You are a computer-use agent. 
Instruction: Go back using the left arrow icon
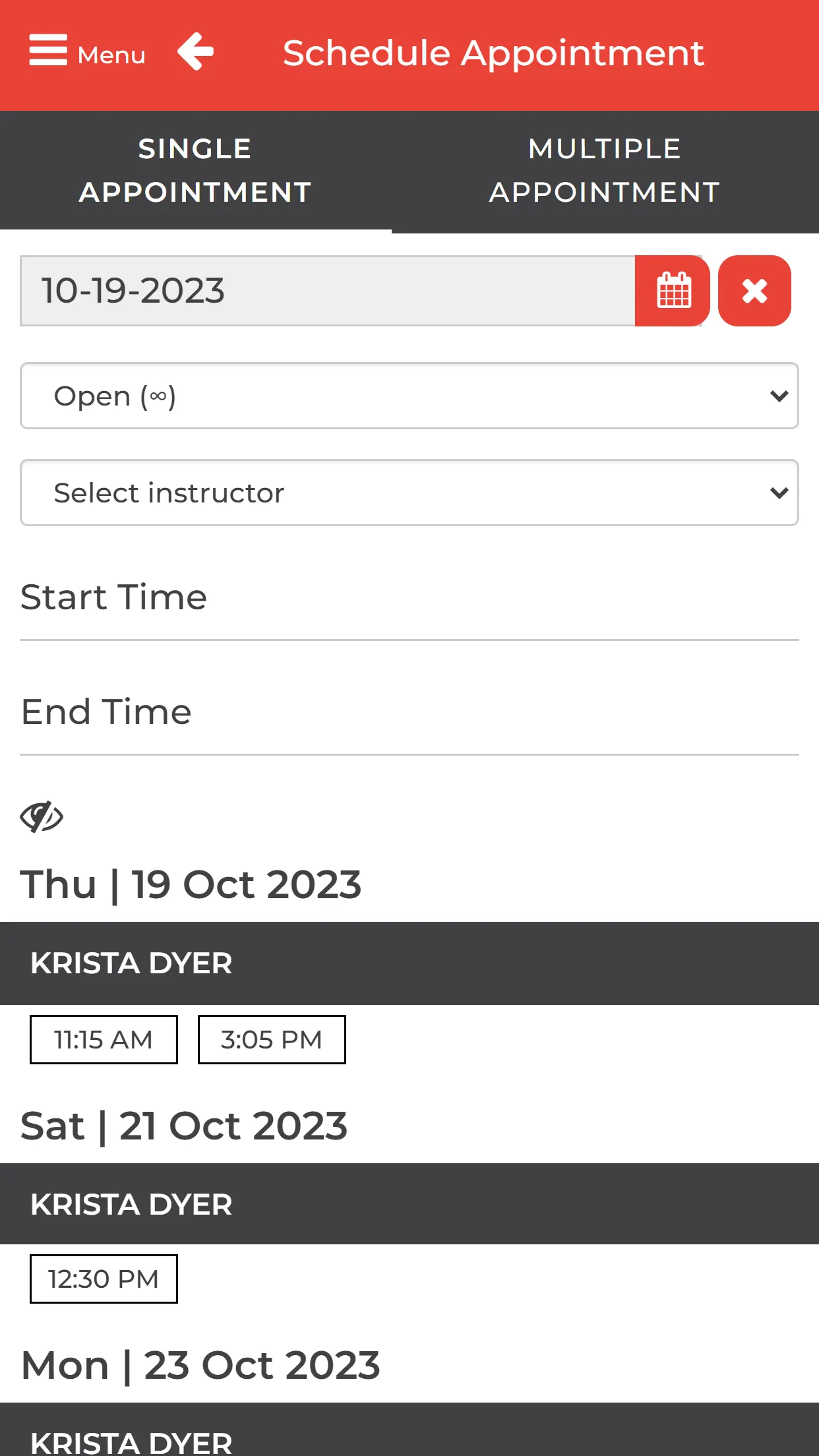pyautogui.click(x=196, y=51)
